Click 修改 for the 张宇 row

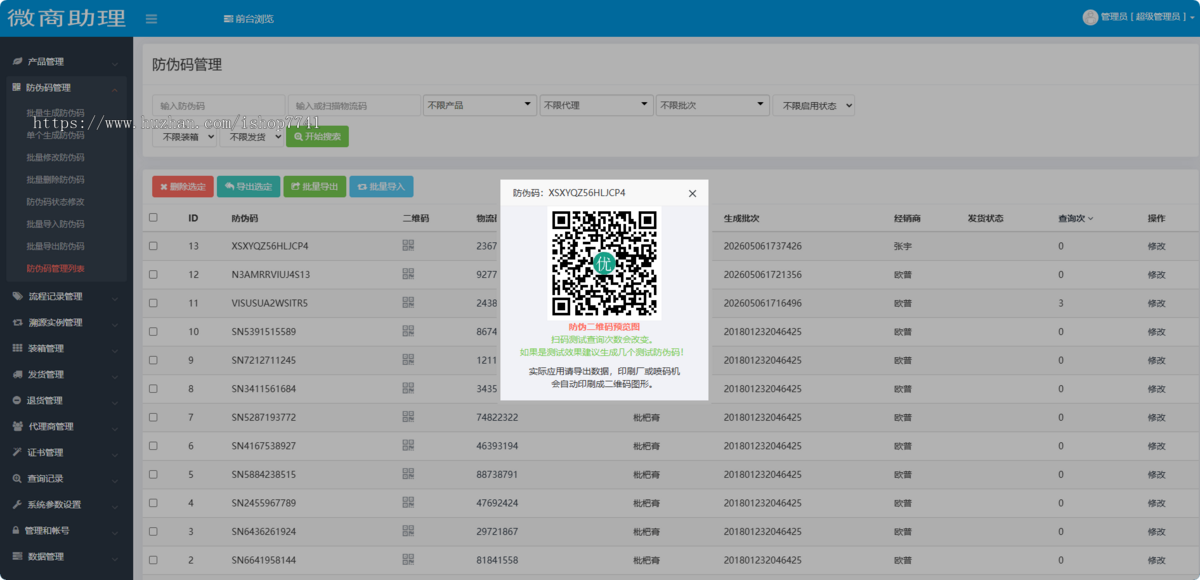tap(1156, 246)
